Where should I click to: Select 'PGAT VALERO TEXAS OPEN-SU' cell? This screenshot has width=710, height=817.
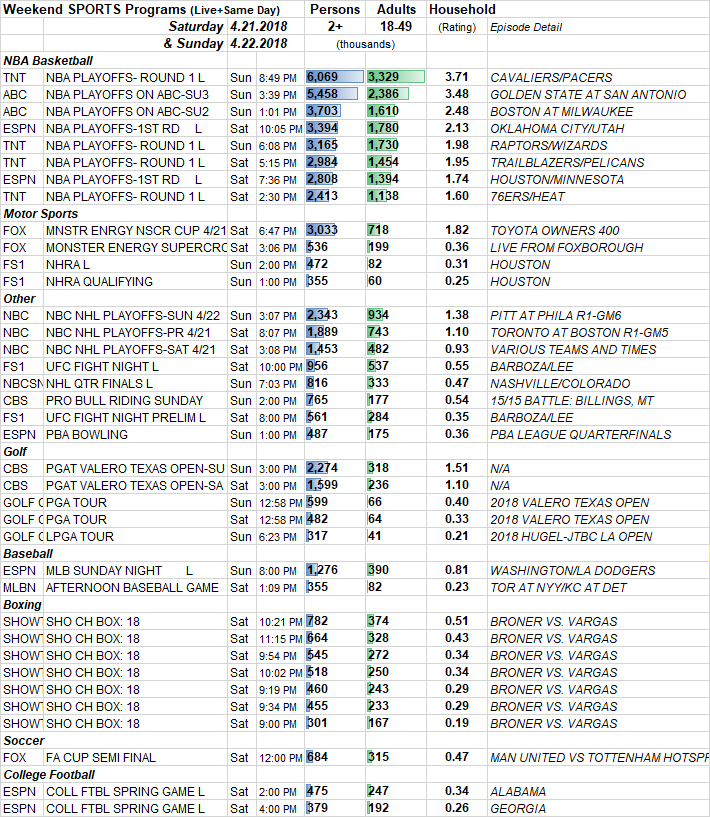point(135,469)
